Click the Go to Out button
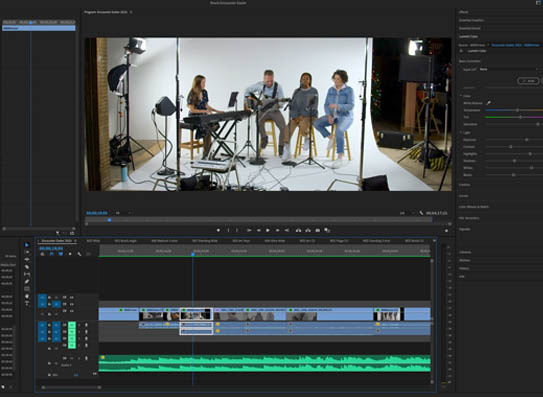This screenshot has width=543, height=397. point(287,230)
